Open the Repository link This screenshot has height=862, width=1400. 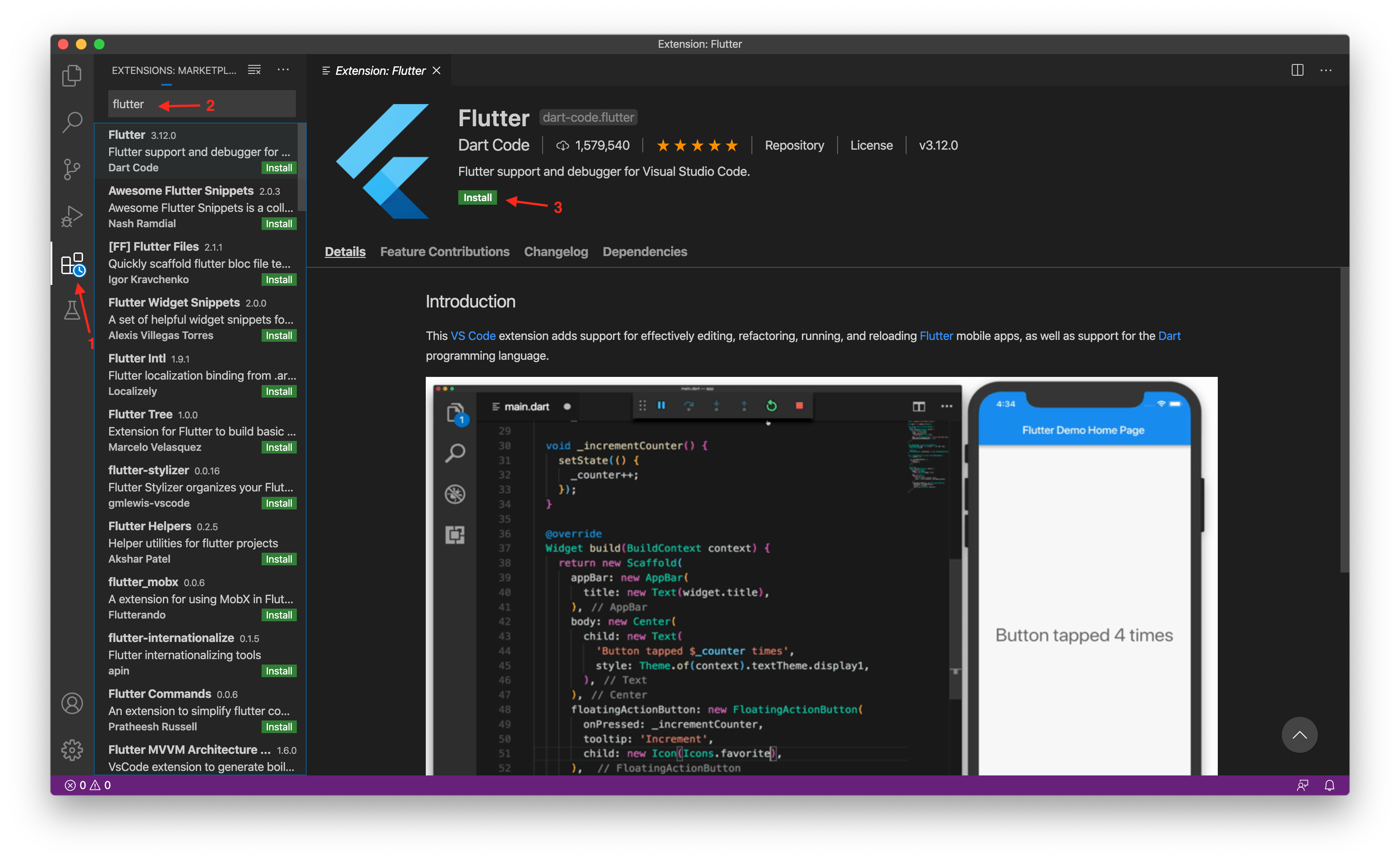tap(794, 145)
